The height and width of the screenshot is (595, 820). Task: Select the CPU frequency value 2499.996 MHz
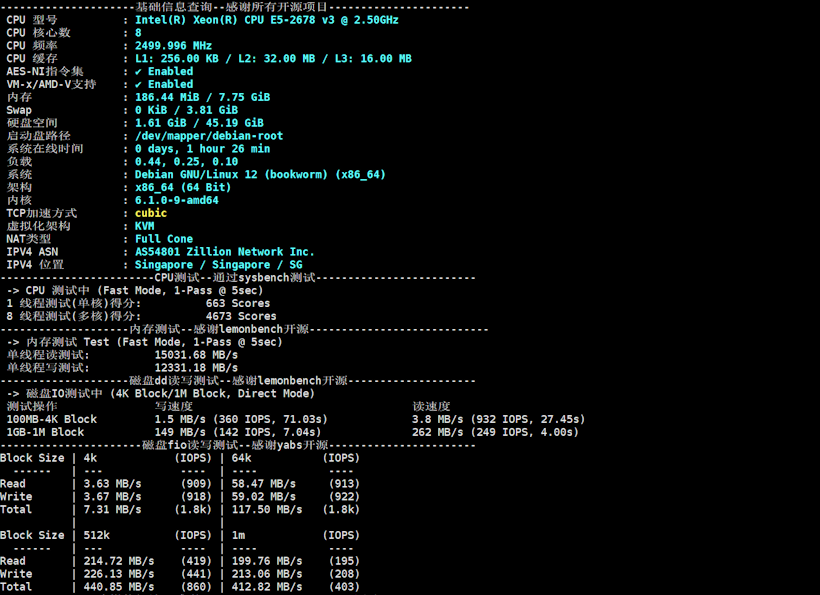coord(173,46)
